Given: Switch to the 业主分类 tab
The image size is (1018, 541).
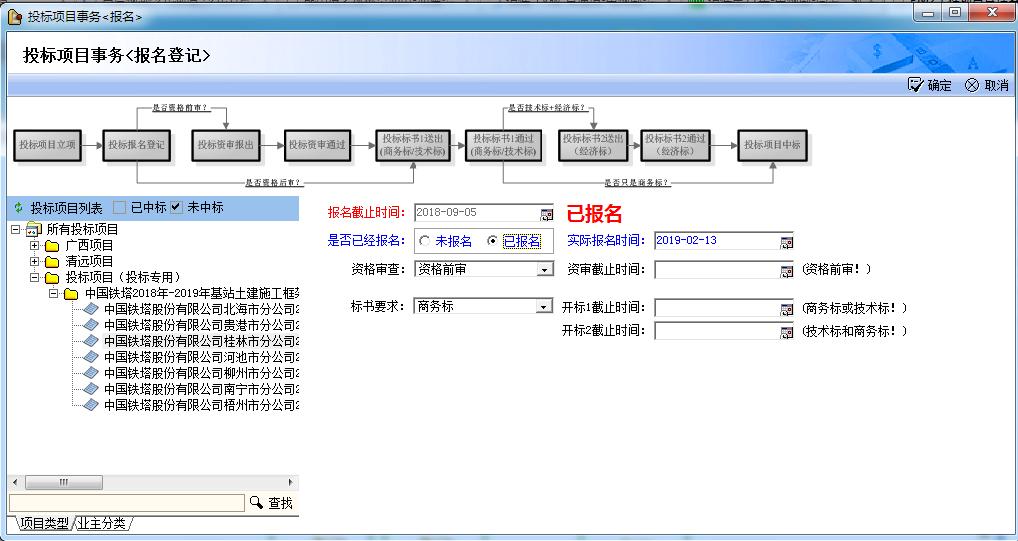Looking at the screenshot, I should (103, 524).
